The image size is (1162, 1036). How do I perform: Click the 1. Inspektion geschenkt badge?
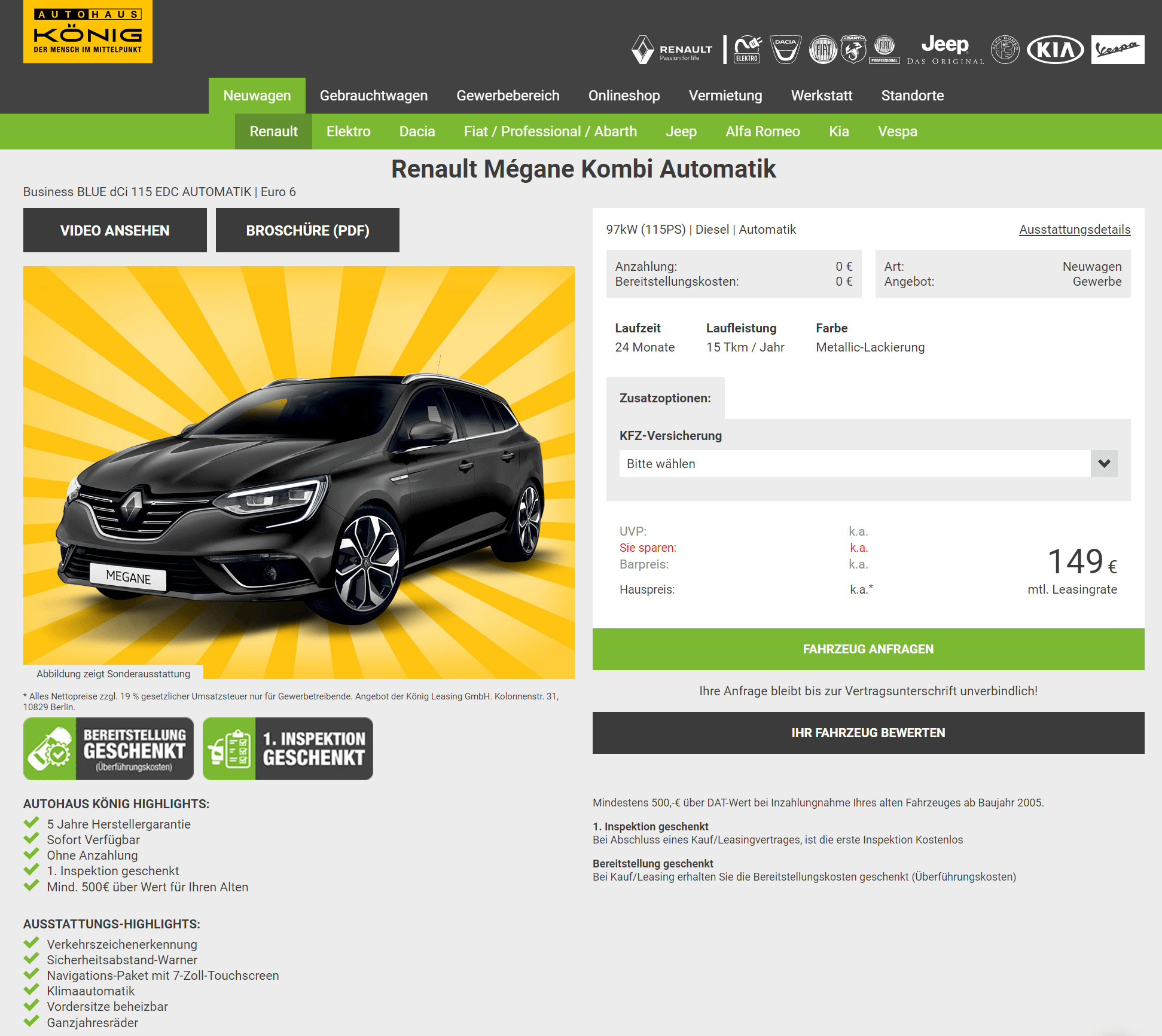[288, 749]
